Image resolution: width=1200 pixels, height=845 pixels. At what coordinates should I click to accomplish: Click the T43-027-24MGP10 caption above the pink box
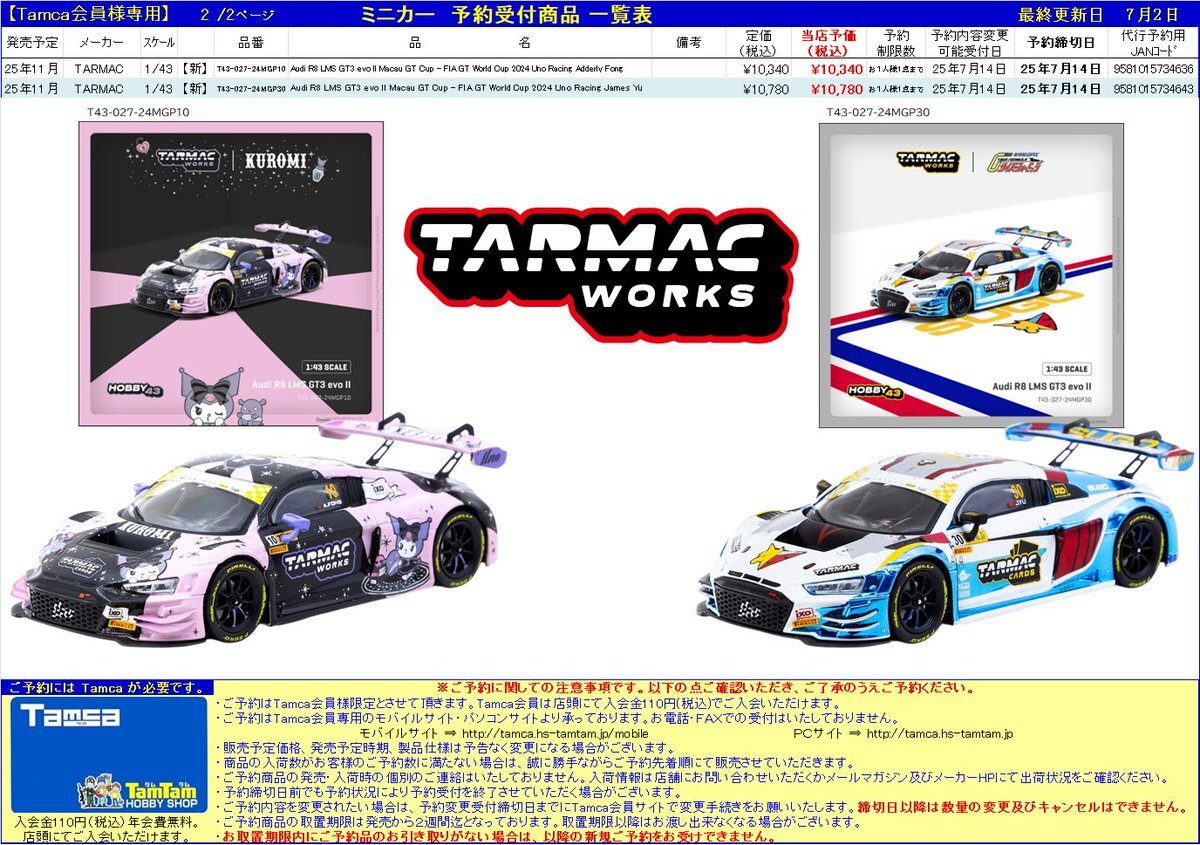pyautogui.click(x=136, y=113)
